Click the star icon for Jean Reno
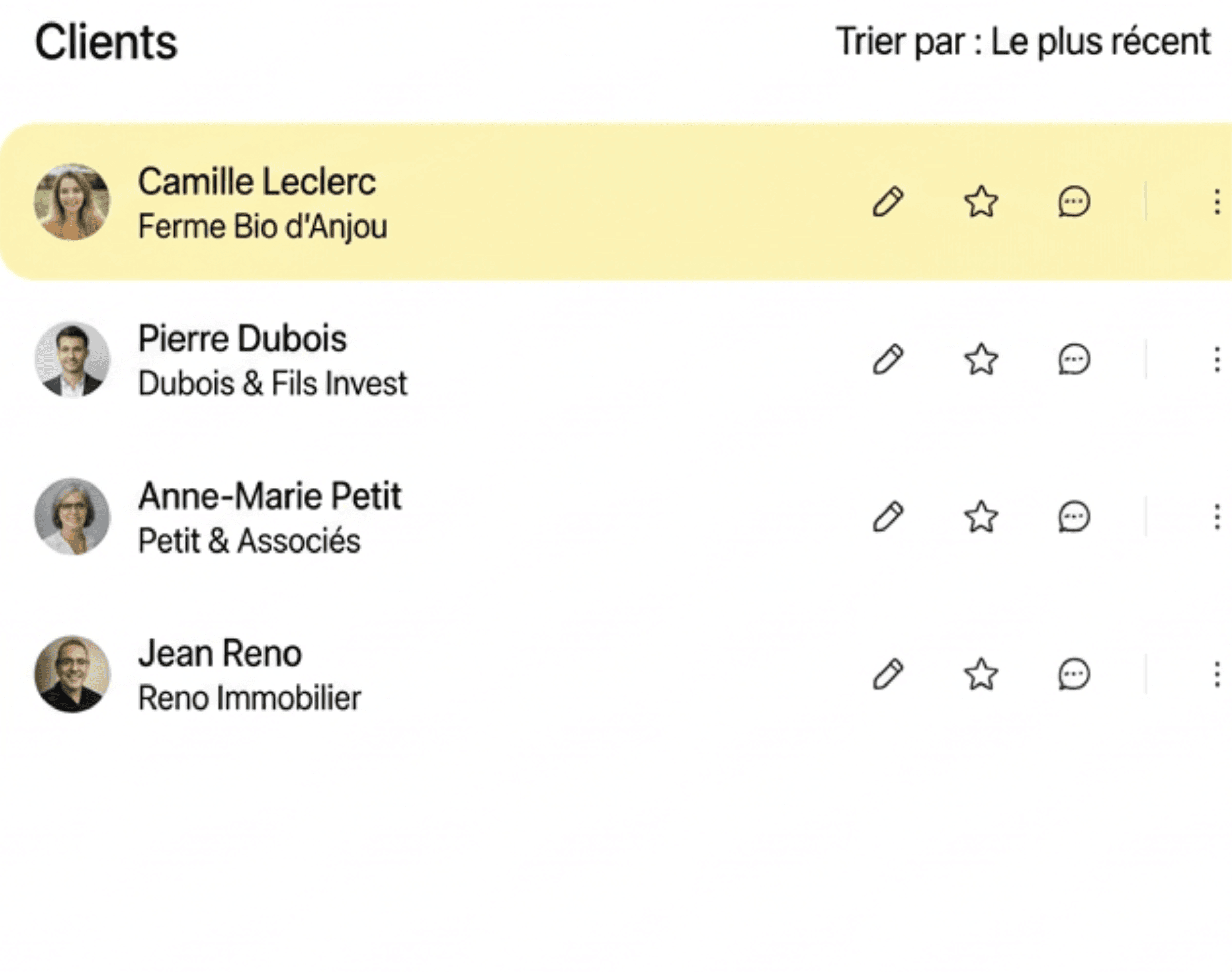The height and width of the screenshot is (972, 1232). point(981,674)
